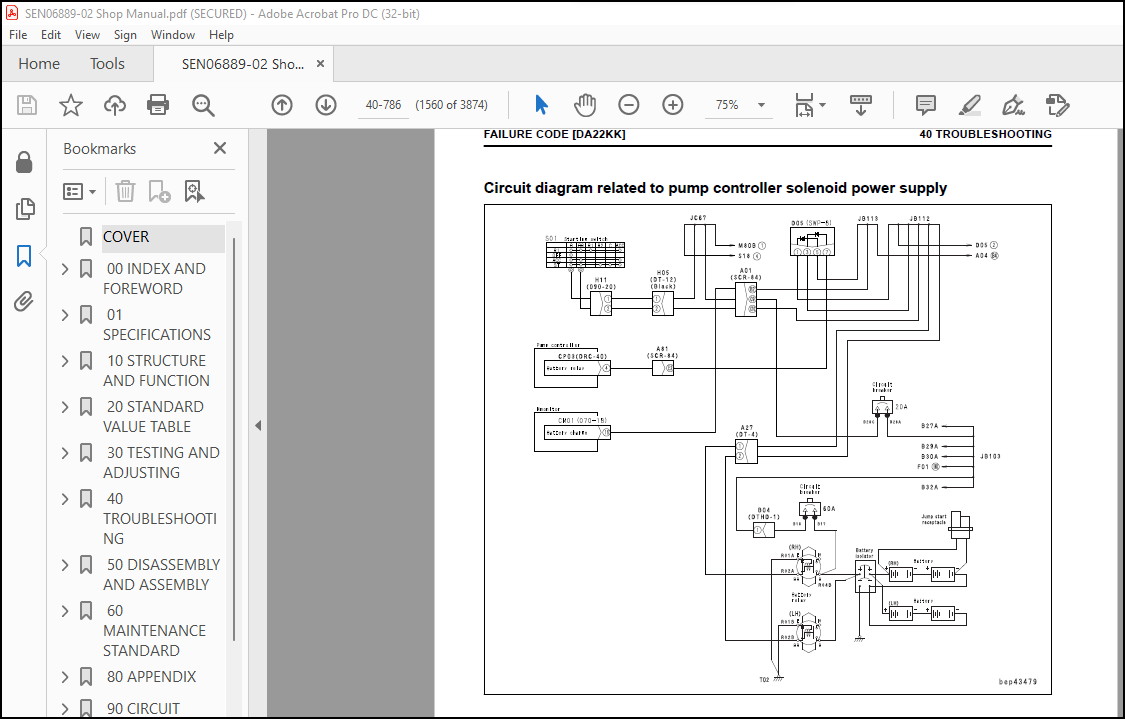Screen dimensions: 1125x719
Task: Expand 60 MAINTENANCE STANDARD bookmark
Action: [x=65, y=611]
